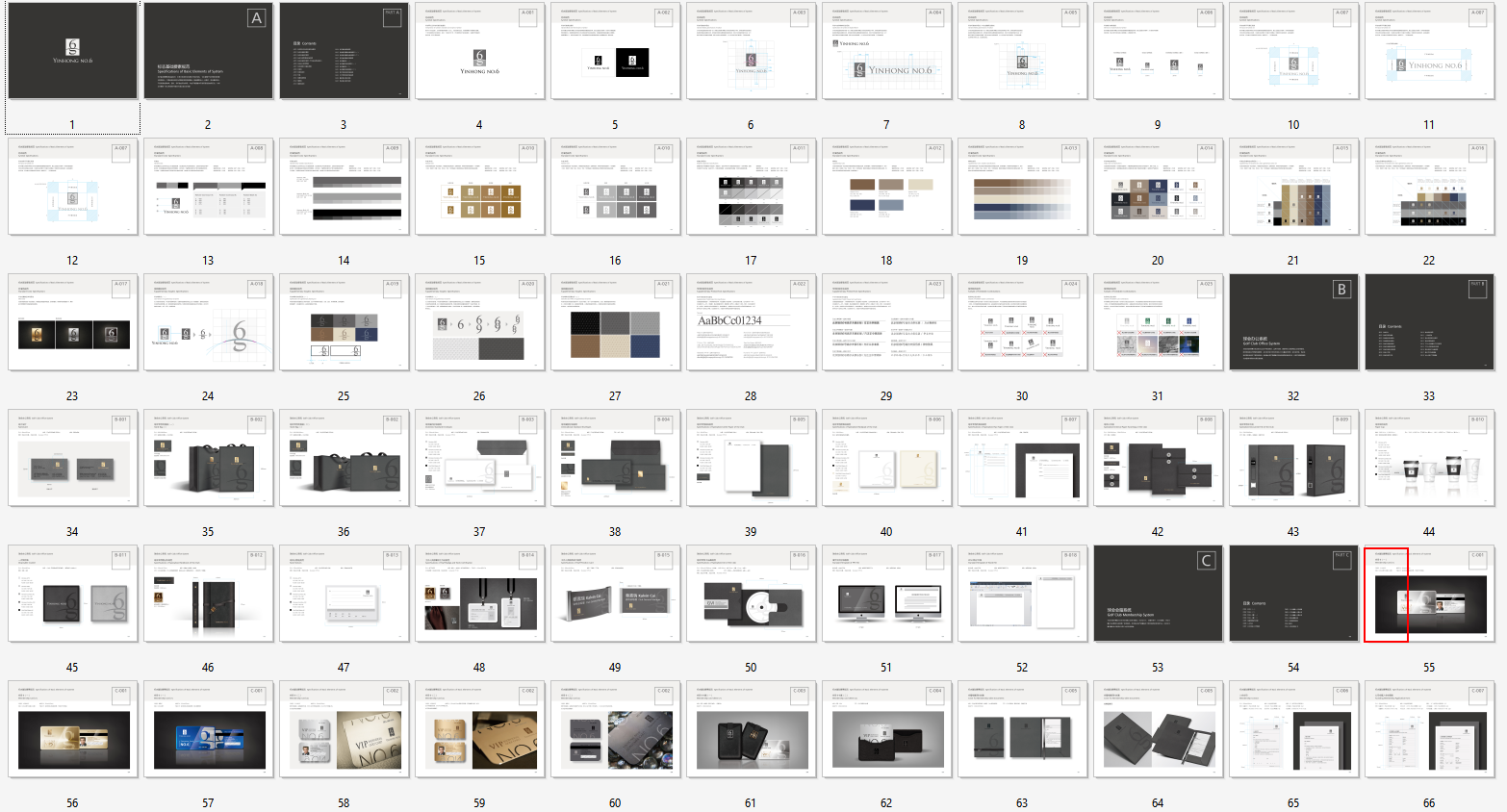Viewport: 1507px width, 812px height.
Task: Select slide 51 with the computer monitors
Action: pyautogui.click(x=886, y=594)
